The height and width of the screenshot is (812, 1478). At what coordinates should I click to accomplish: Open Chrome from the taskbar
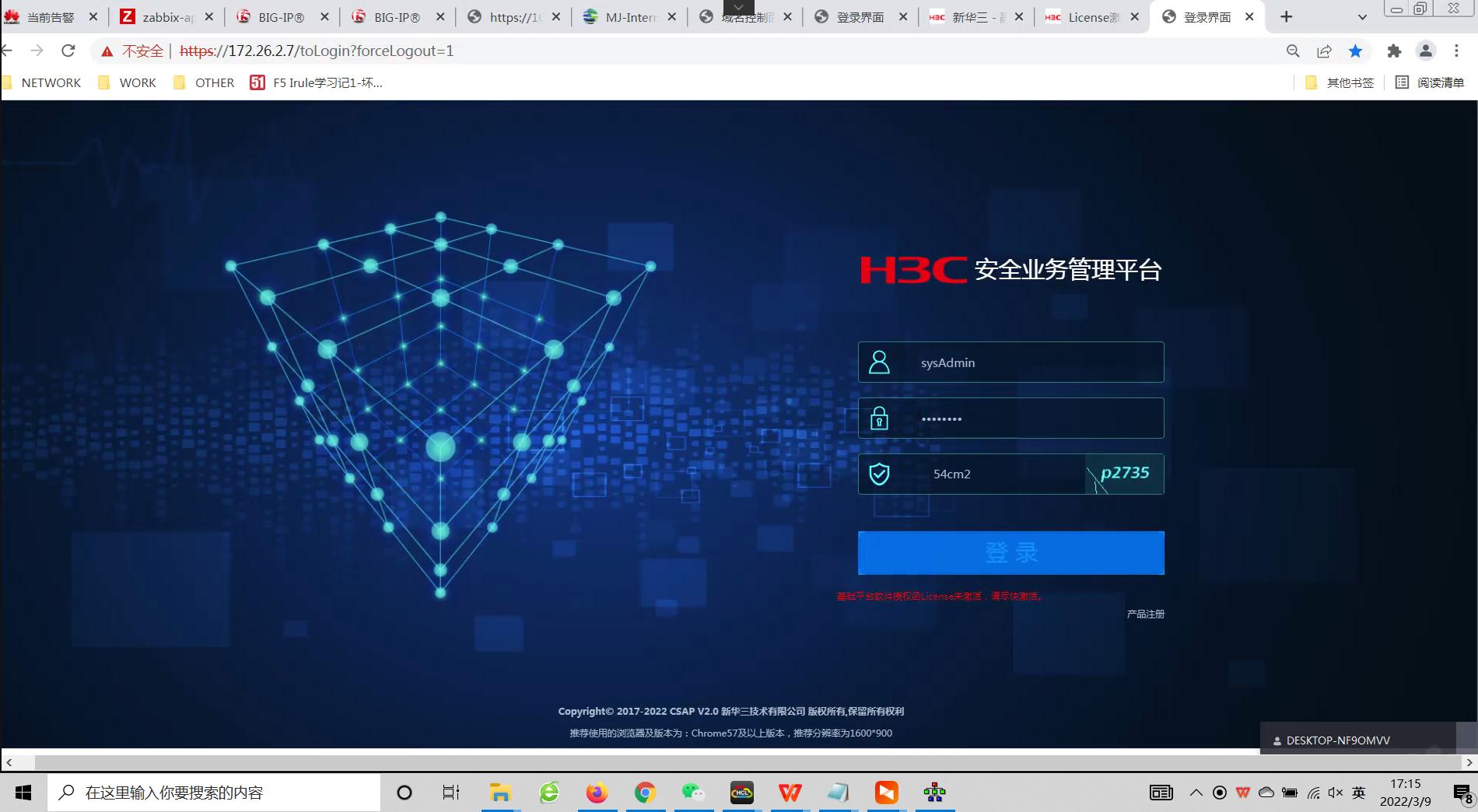coord(645,793)
